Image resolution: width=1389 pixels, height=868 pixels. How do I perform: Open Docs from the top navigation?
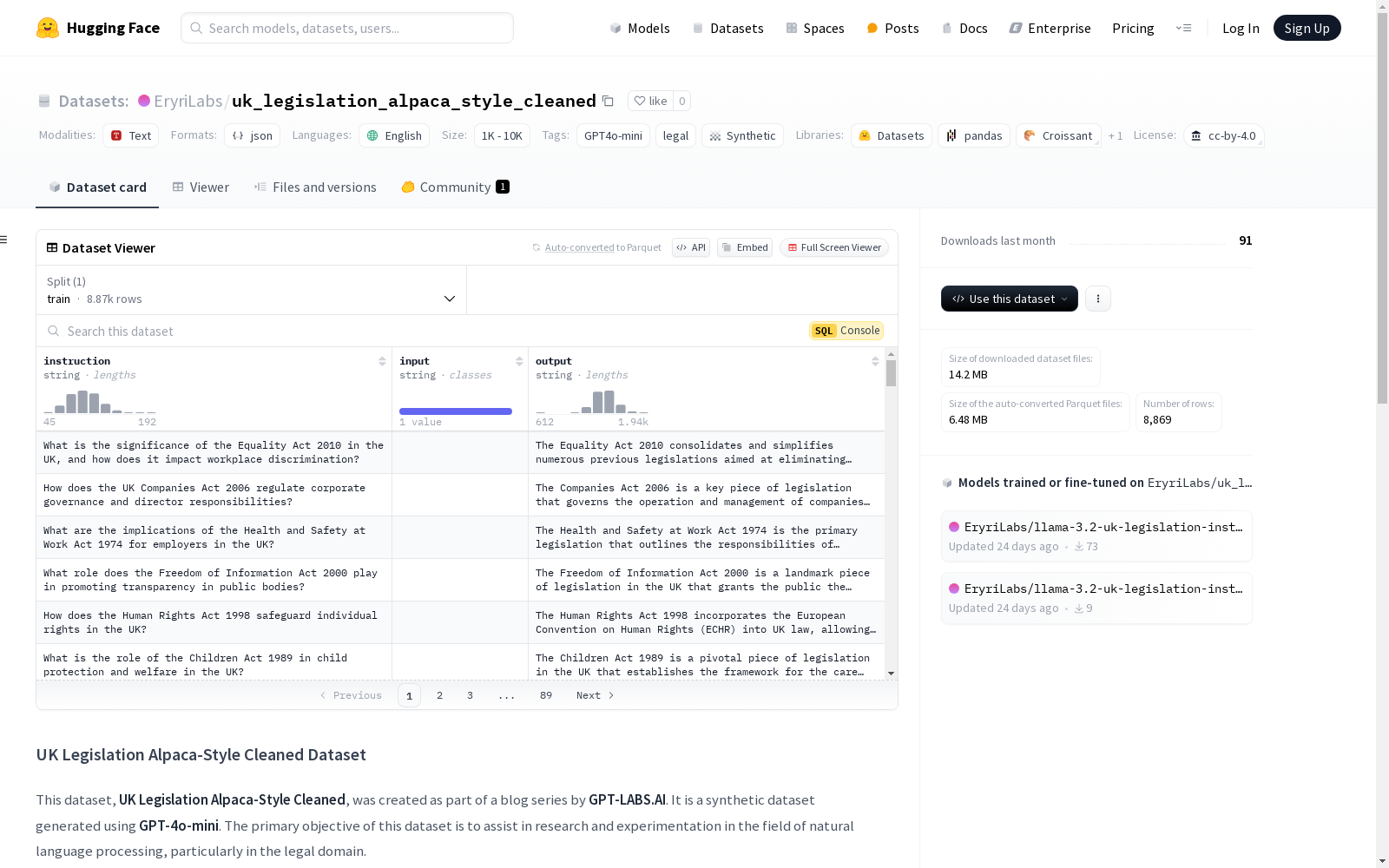coord(964,28)
